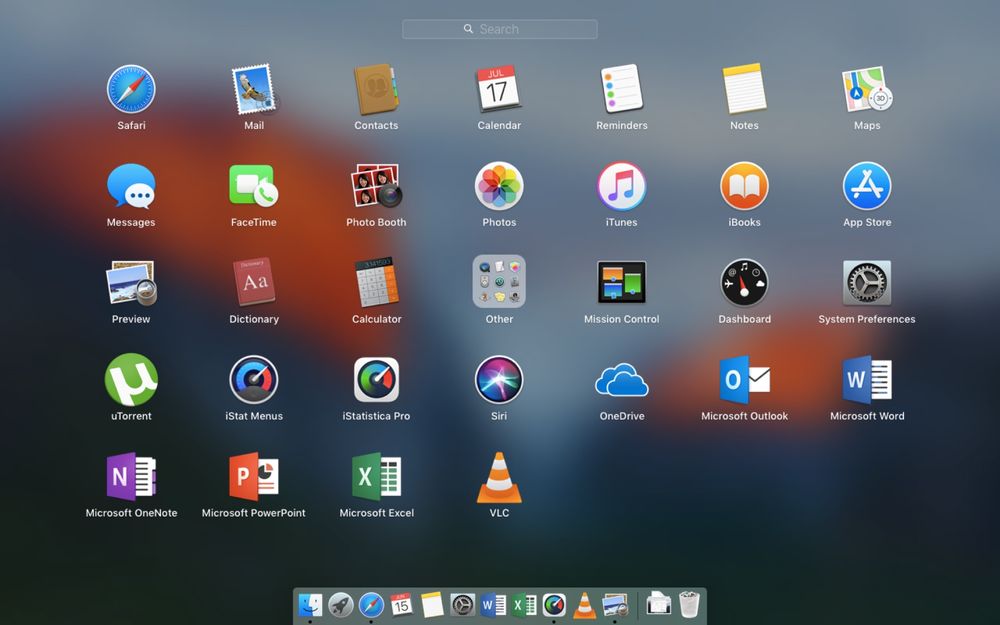Open Photo Booth
1000x625 pixels.
click(376, 186)
